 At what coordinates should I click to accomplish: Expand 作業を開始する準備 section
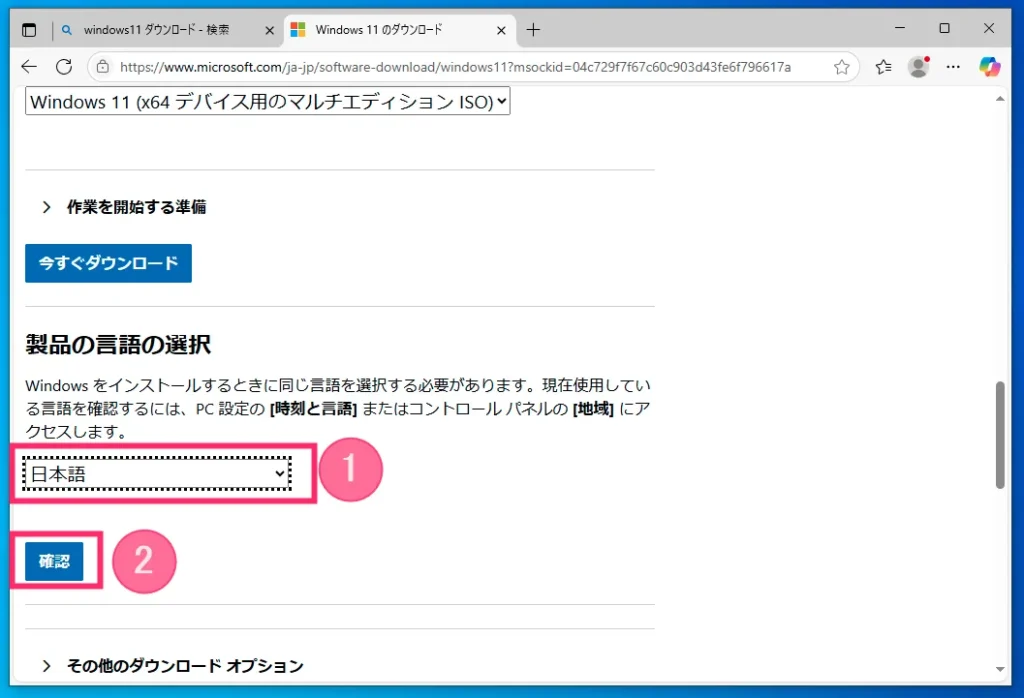coord(124,207)
